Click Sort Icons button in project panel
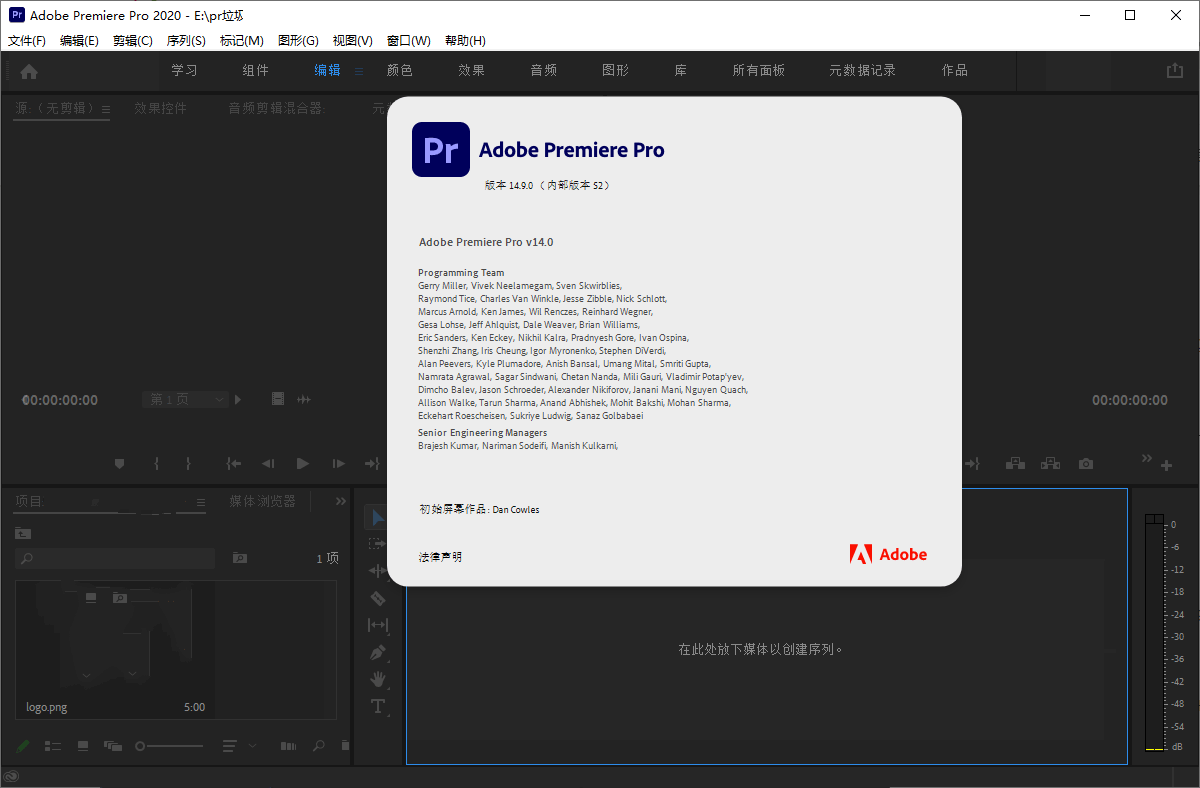Image resolution: width=1200 pixels, height=788 pixels. 229,746
